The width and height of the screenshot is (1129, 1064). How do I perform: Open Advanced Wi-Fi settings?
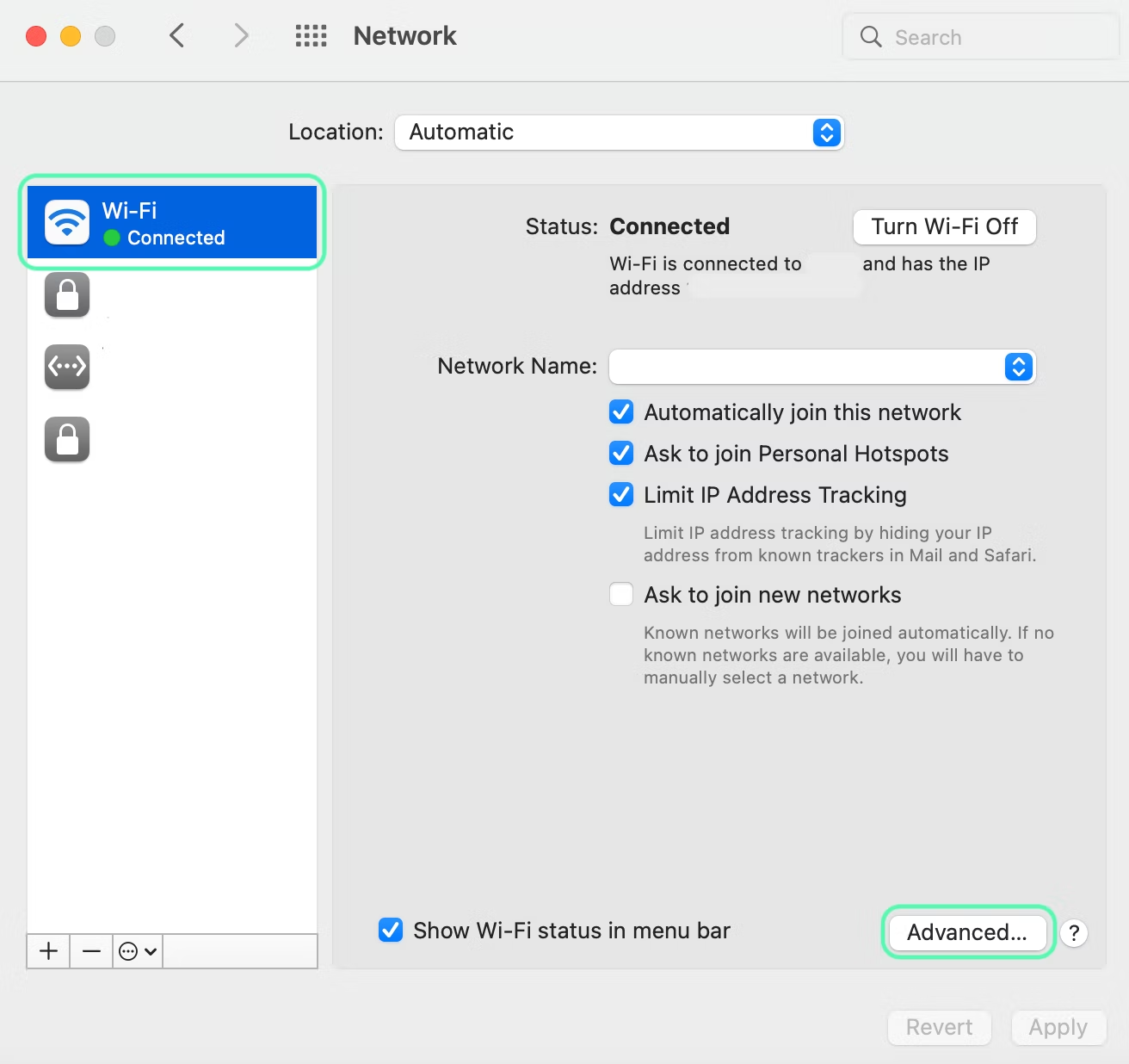click(x=966, y=932)
